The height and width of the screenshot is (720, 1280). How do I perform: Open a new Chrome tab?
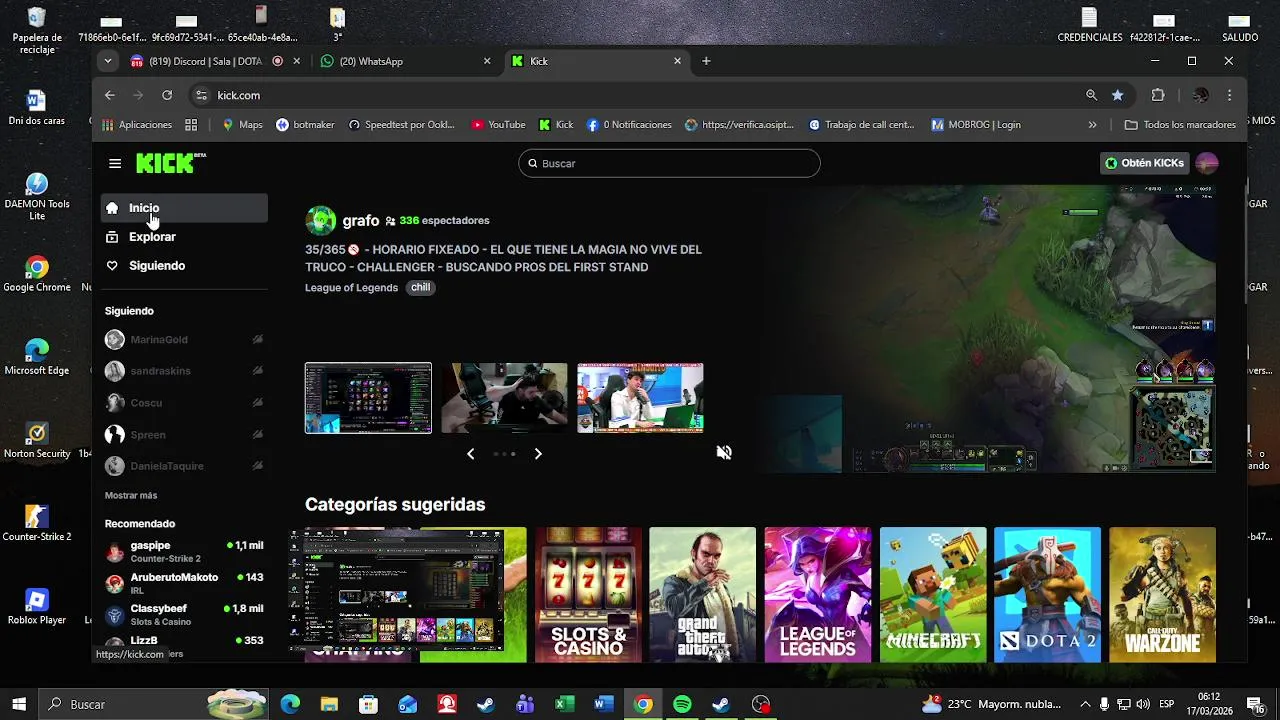click(706, 61)
